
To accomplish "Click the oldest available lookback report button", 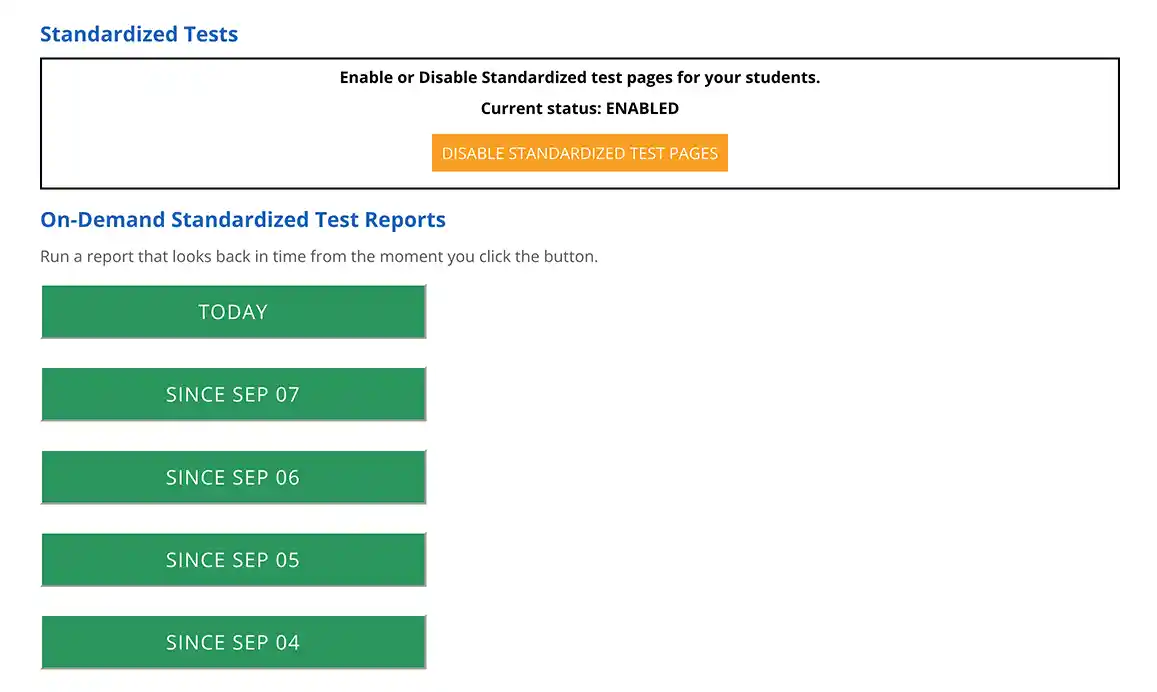I will point(233,642).
